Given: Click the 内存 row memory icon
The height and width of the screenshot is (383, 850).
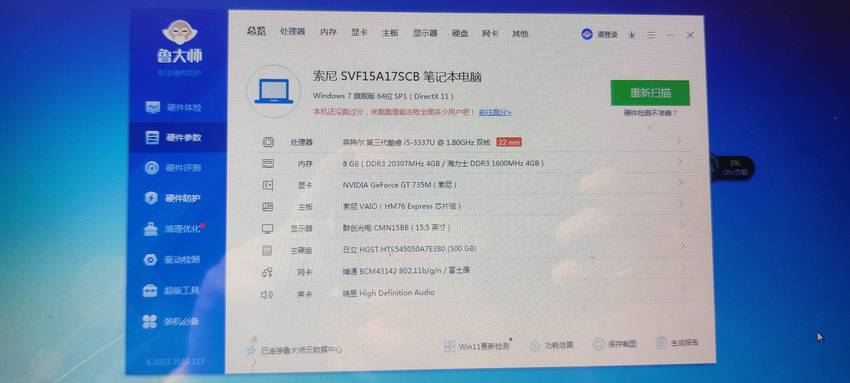Looking at the screenshot, I should [268, 164].
